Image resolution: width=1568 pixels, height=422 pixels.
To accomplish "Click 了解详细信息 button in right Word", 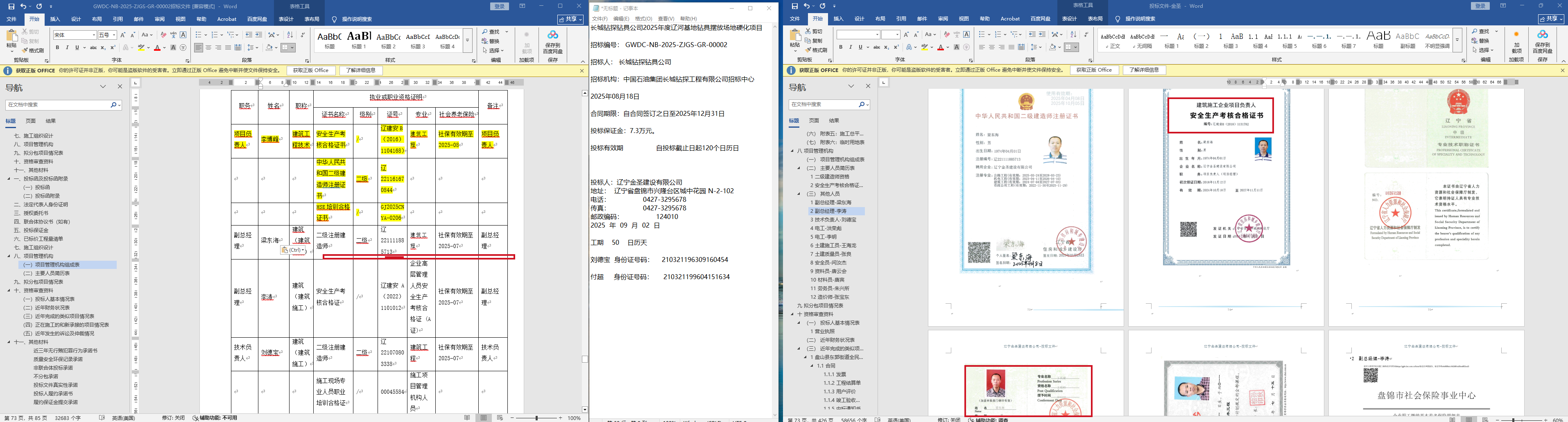I will [x=1144, y=70].
